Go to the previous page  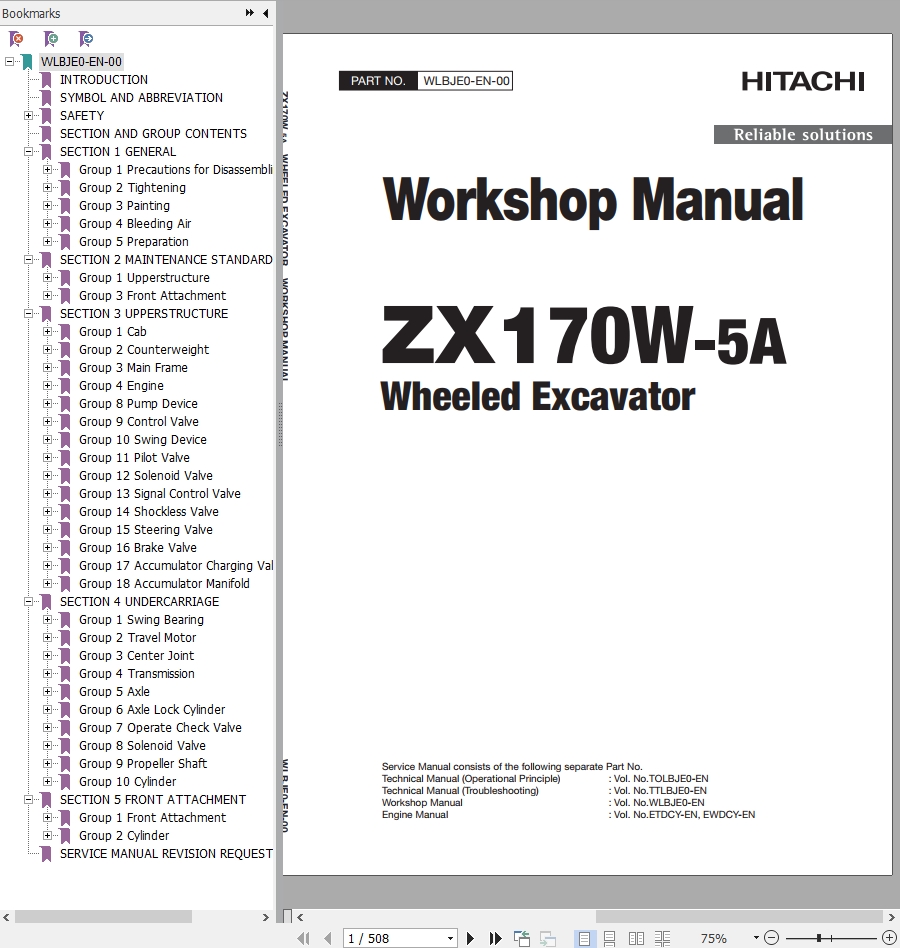tap(328, 938)
